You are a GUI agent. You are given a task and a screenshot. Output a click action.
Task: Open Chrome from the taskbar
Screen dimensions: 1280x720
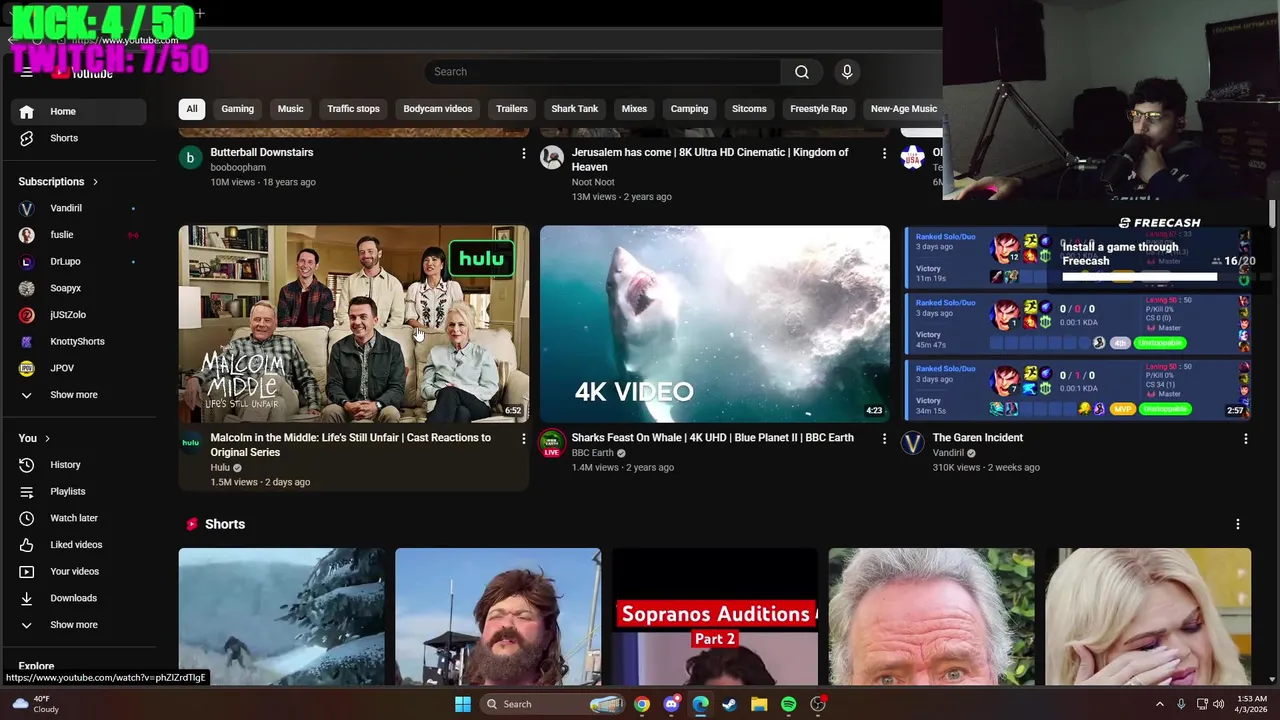pyautogui.click(x=641, y=704)
